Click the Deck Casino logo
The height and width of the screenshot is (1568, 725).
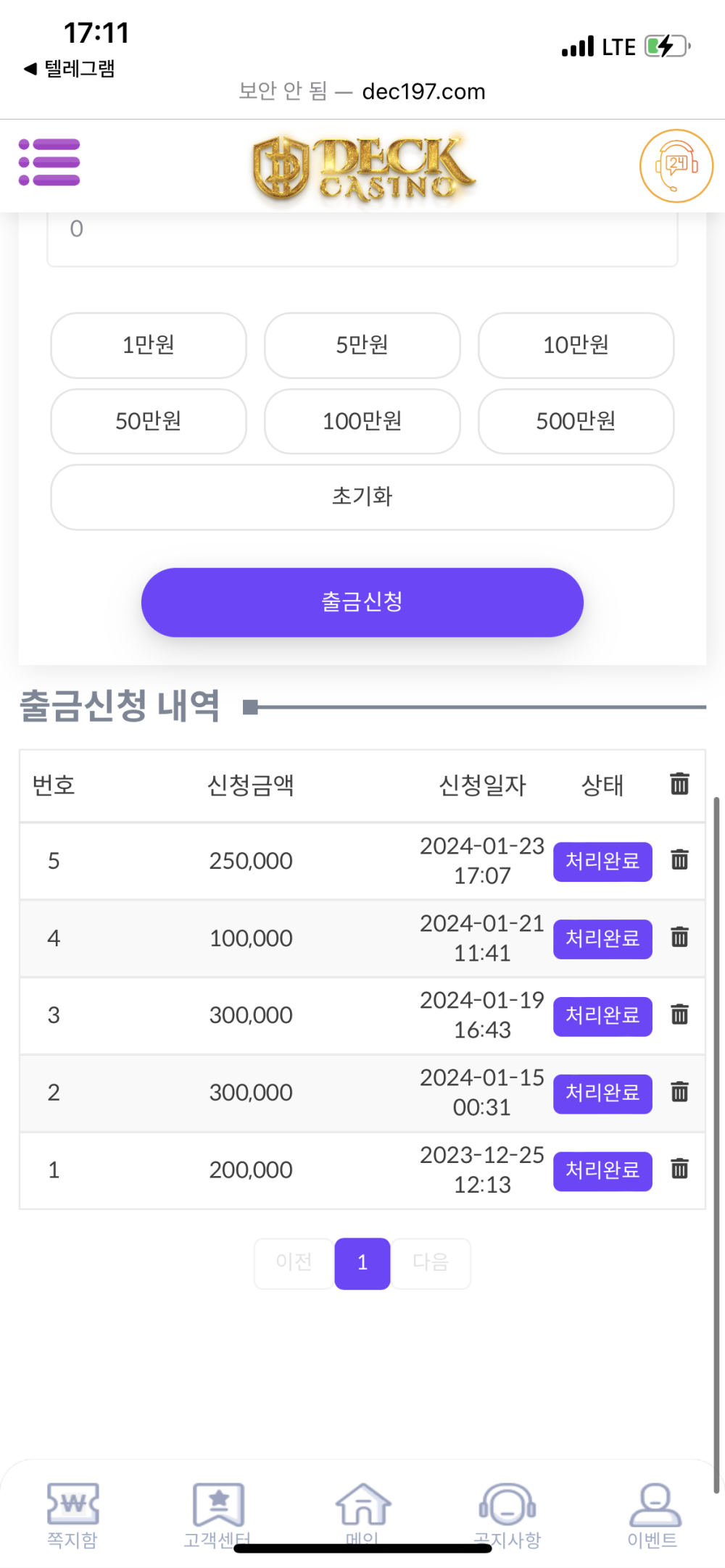point(362,168)
